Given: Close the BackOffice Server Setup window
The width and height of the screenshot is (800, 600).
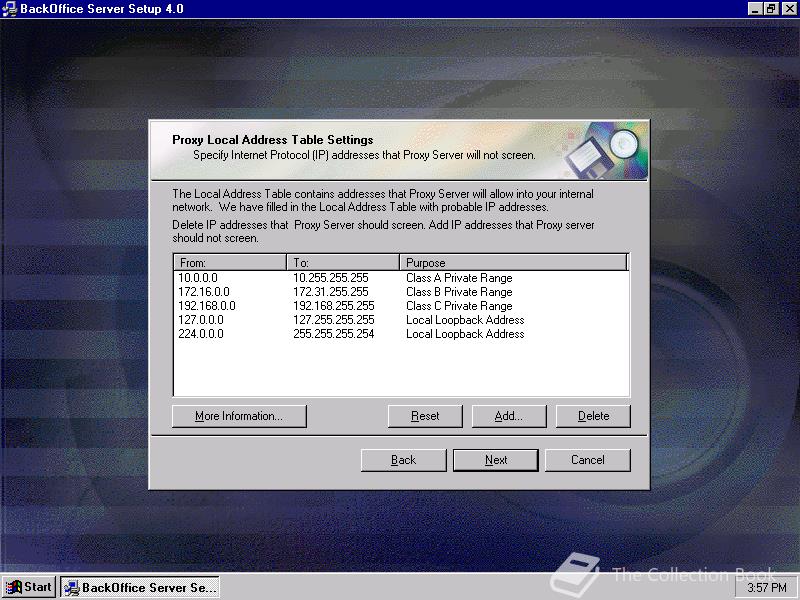Looking at the screenshot, I should pos(789,9).
